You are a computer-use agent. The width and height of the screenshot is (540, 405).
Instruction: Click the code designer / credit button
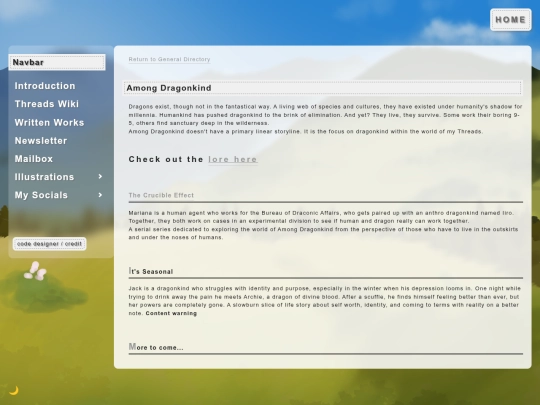[x=49, y=244]
